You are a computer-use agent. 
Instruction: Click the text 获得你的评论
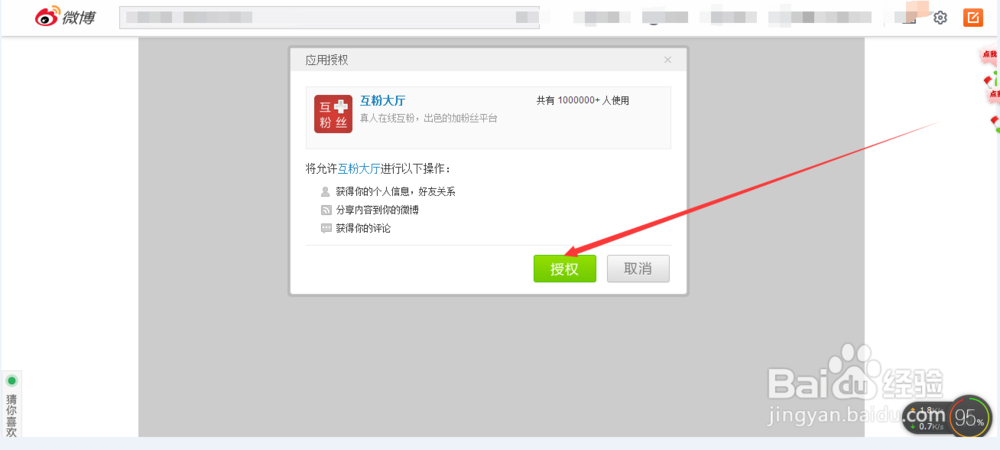tap(364, 228)
